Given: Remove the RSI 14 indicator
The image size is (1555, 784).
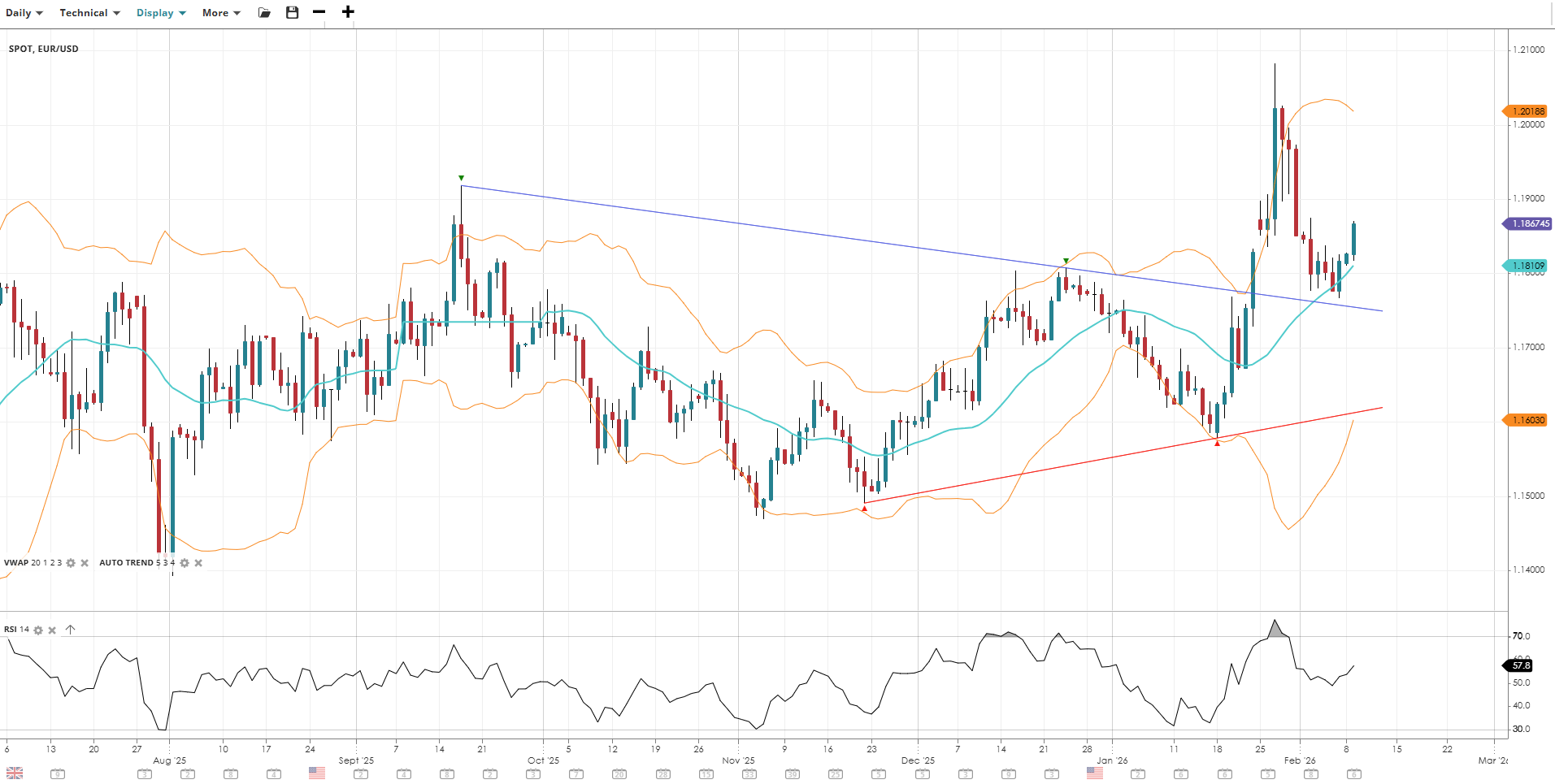Looking at the screenshot, I should (52, 630).
